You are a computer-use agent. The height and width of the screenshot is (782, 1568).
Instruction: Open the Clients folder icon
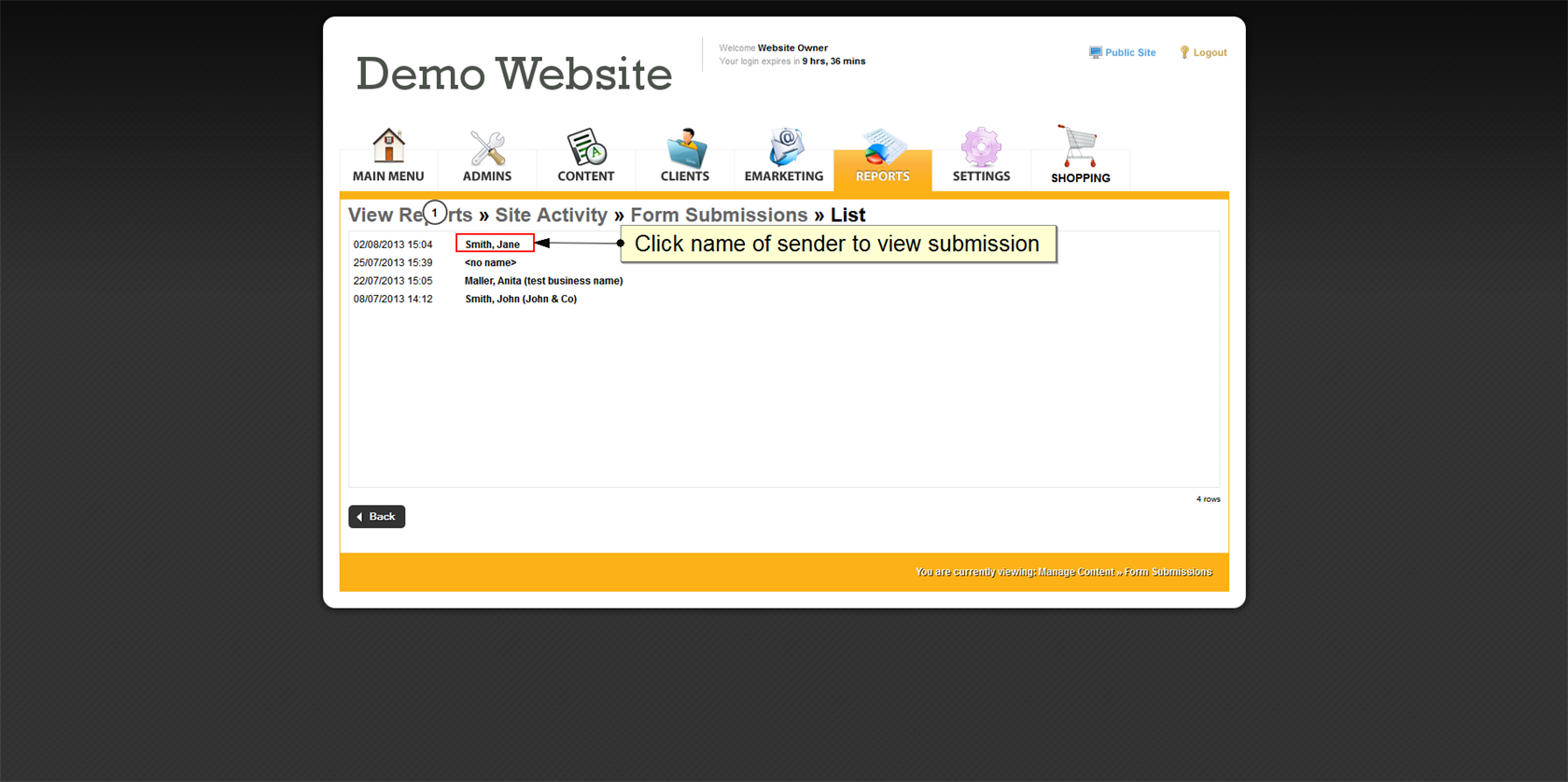(x=685, y=147)
